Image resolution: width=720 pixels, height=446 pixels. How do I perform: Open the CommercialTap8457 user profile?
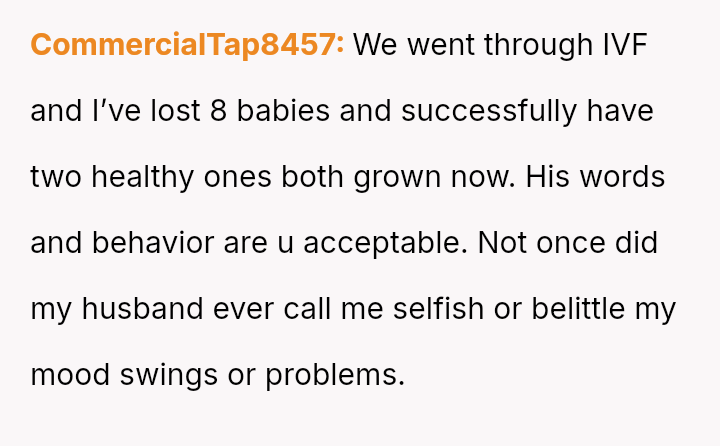tap(187, 45)
